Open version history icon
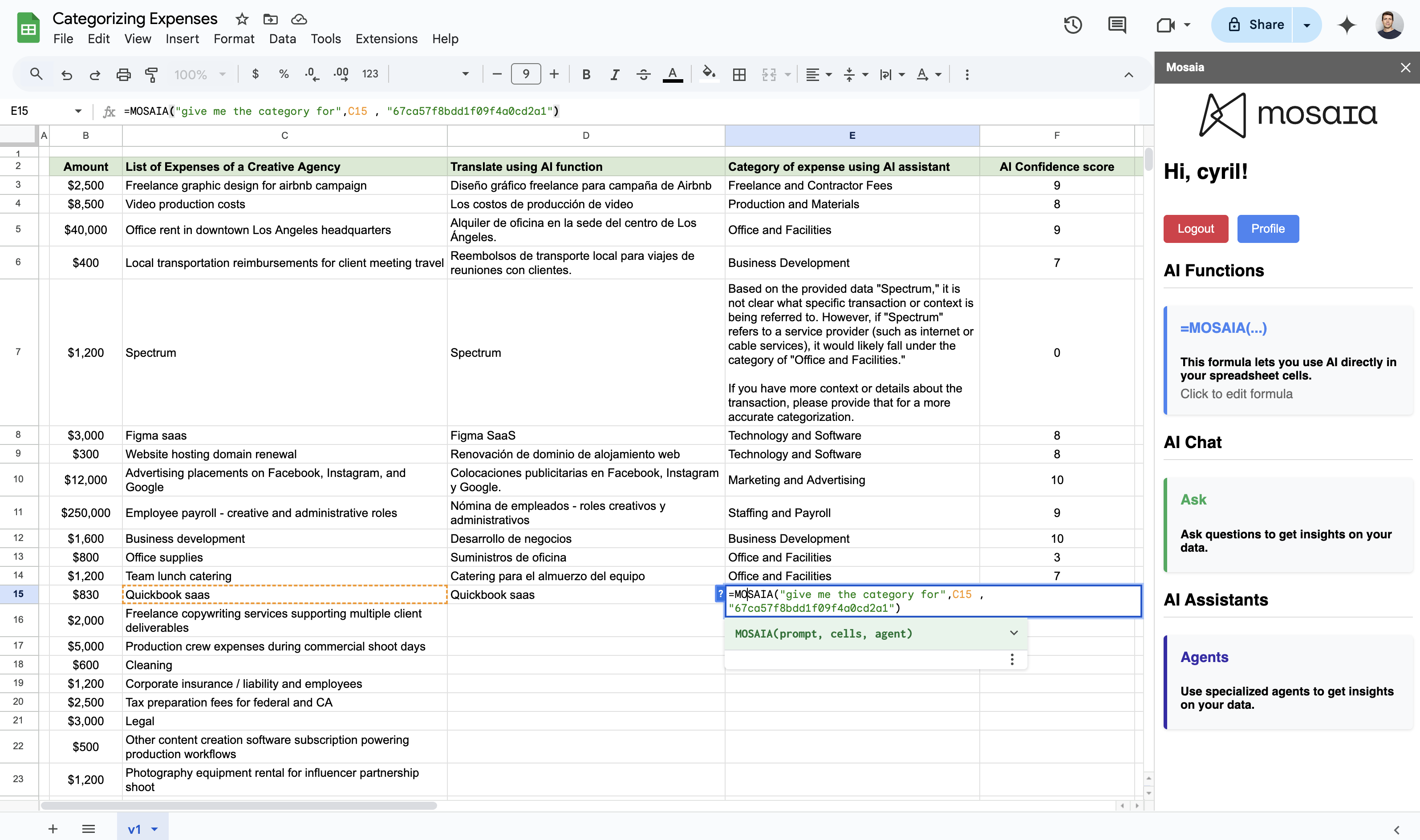Screen dimensions: 1420x840 [x=1073, y=25]
